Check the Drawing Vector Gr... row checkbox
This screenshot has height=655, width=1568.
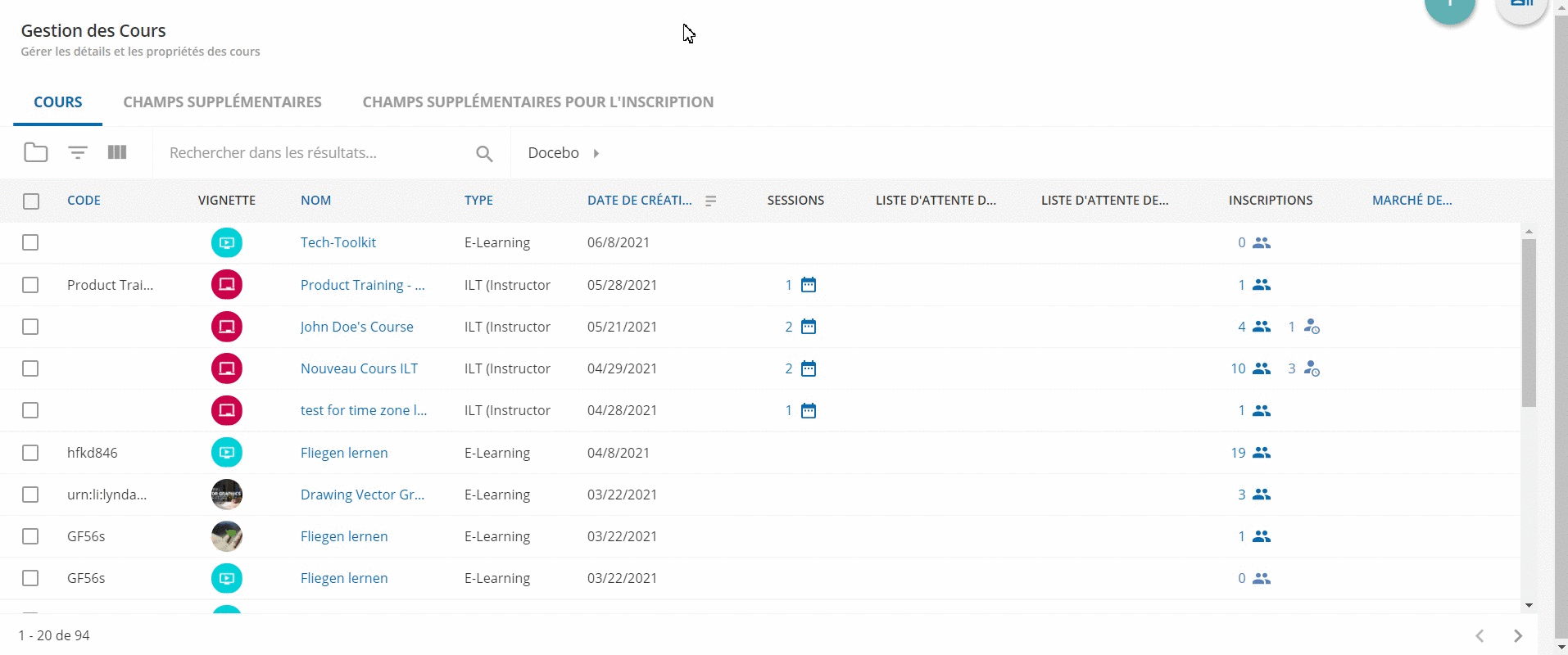pyautogui.click(x=30, y=495)
